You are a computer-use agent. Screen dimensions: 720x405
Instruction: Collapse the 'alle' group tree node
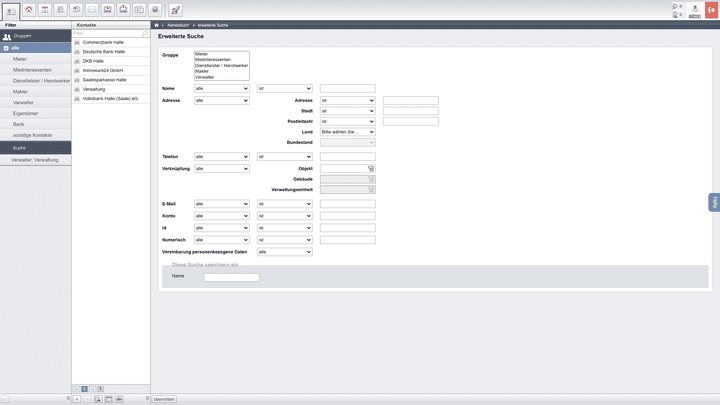tap(5, 47)
